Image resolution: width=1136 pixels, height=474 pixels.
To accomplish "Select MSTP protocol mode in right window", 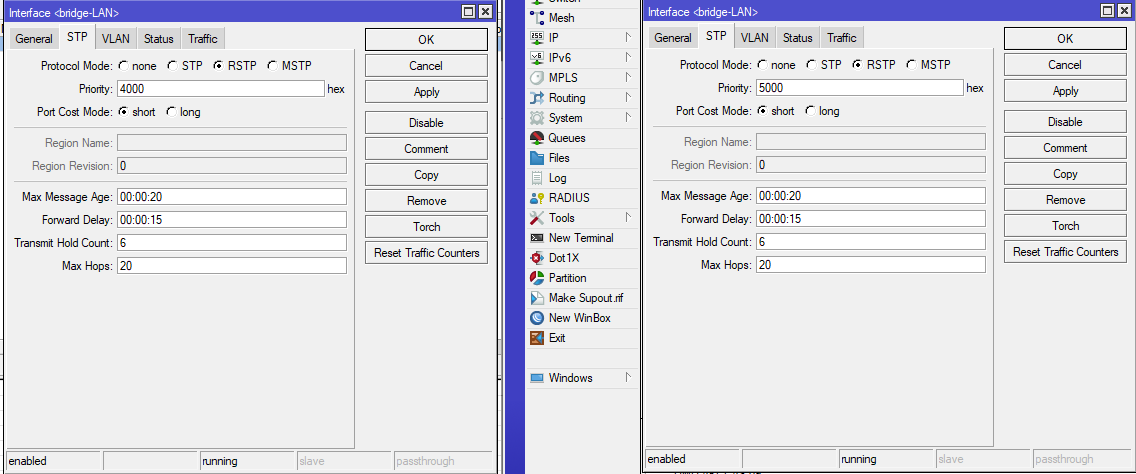I will pyautogui.click(x=911, y=65).
